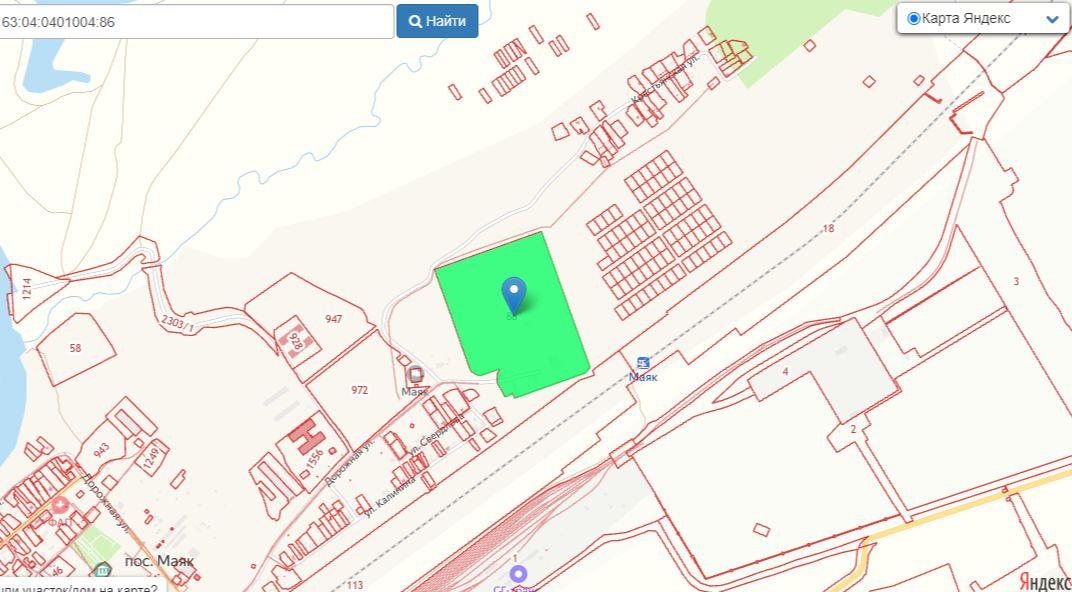
Task: Click the blue location pin marker
Action: pos(513,295)
